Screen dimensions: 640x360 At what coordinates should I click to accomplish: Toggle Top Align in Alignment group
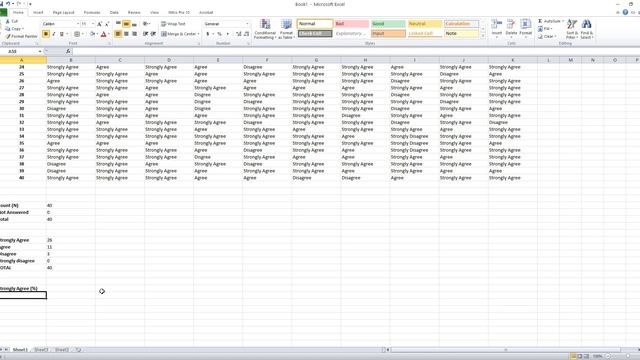pos(118,24)
